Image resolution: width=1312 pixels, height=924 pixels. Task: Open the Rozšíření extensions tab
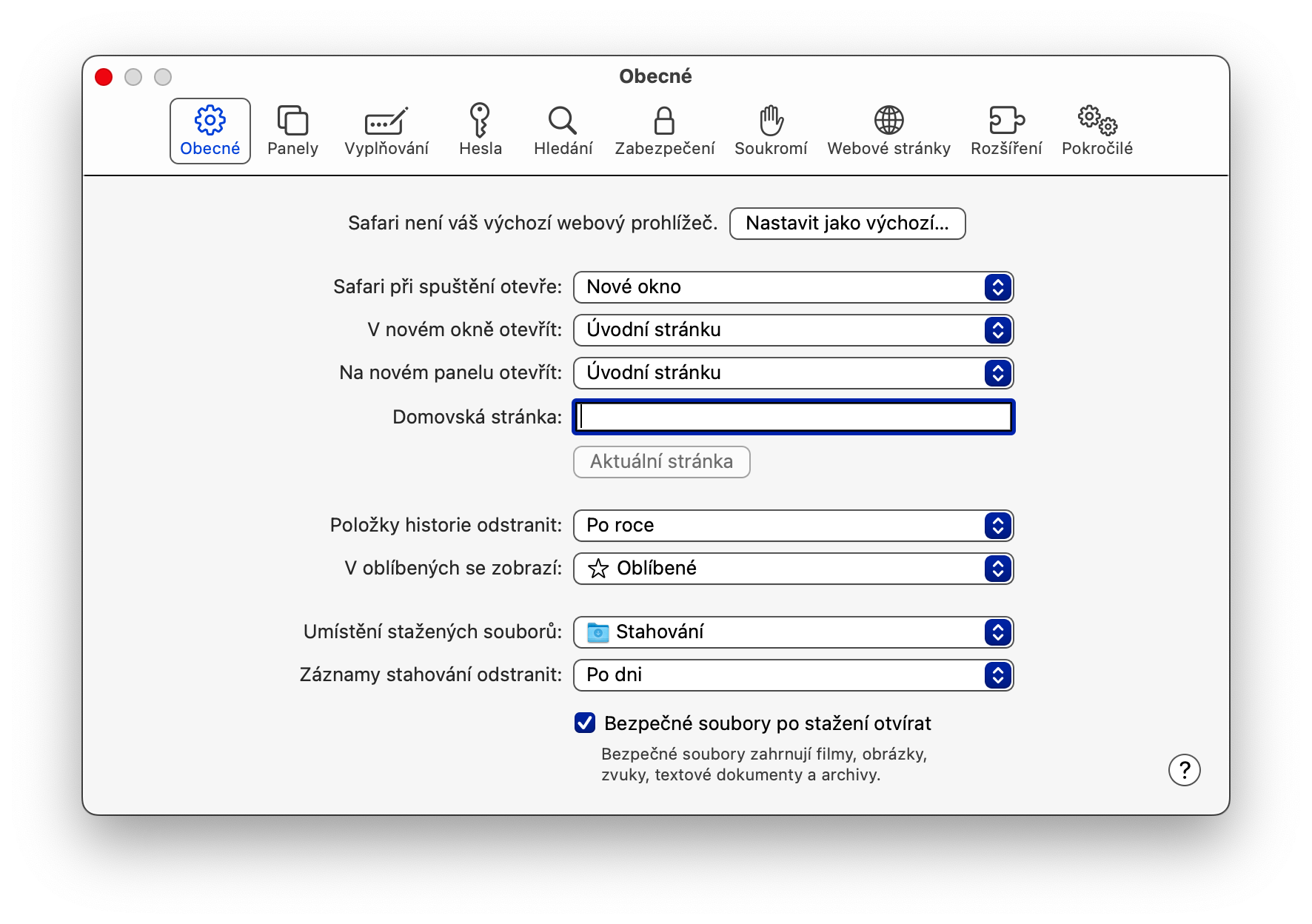pos(1006,131)
